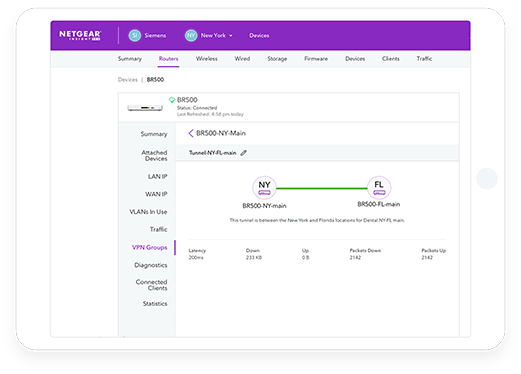
Task: Select the FL router node icon
Action: point(379,187)
